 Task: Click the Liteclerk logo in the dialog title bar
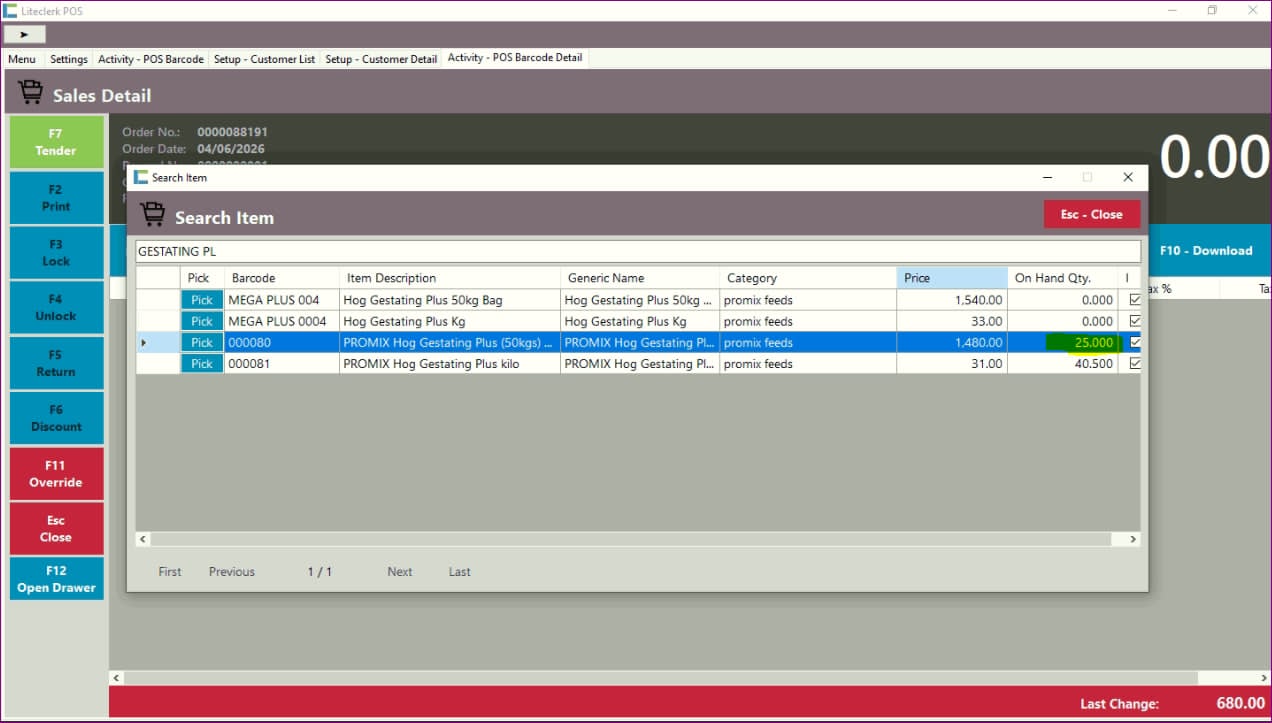tap(141, 177)
